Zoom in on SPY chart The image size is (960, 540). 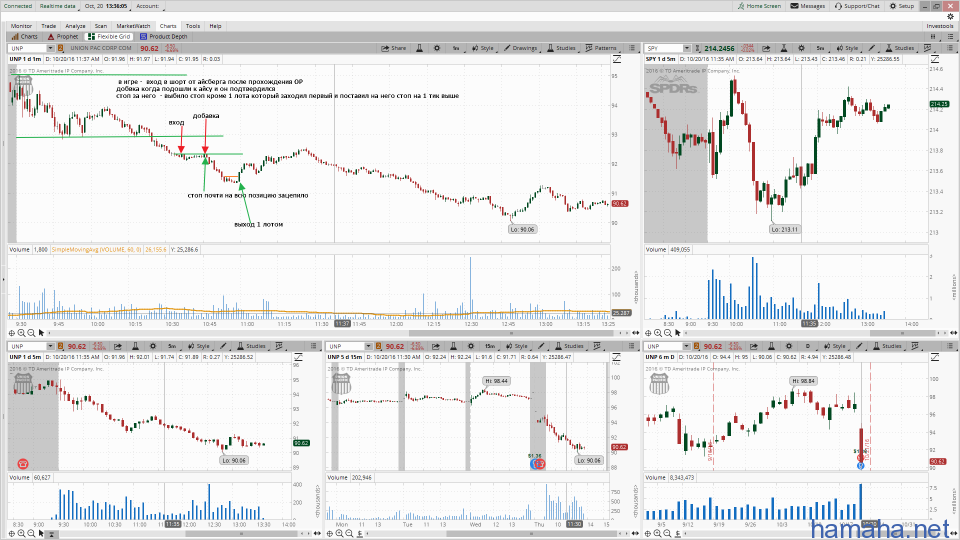pos(658,333)
